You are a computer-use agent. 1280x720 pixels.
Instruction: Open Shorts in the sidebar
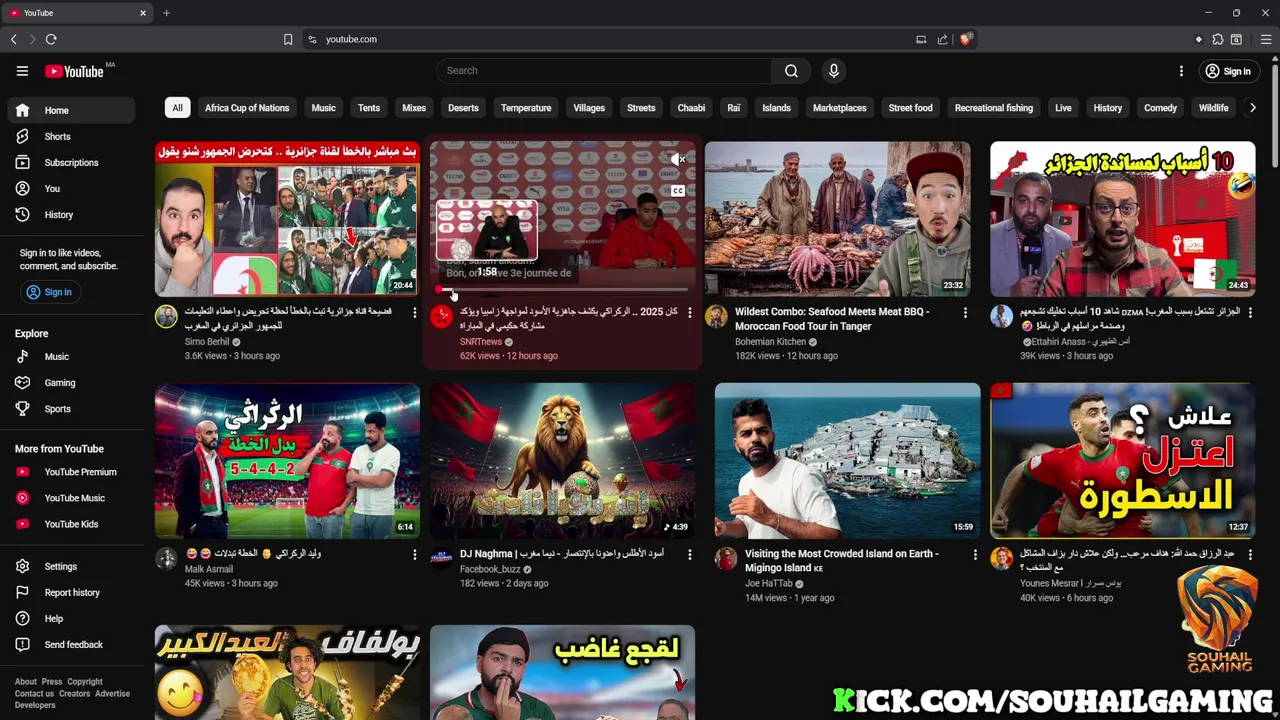pyautogui.click(x=71, y=136)
